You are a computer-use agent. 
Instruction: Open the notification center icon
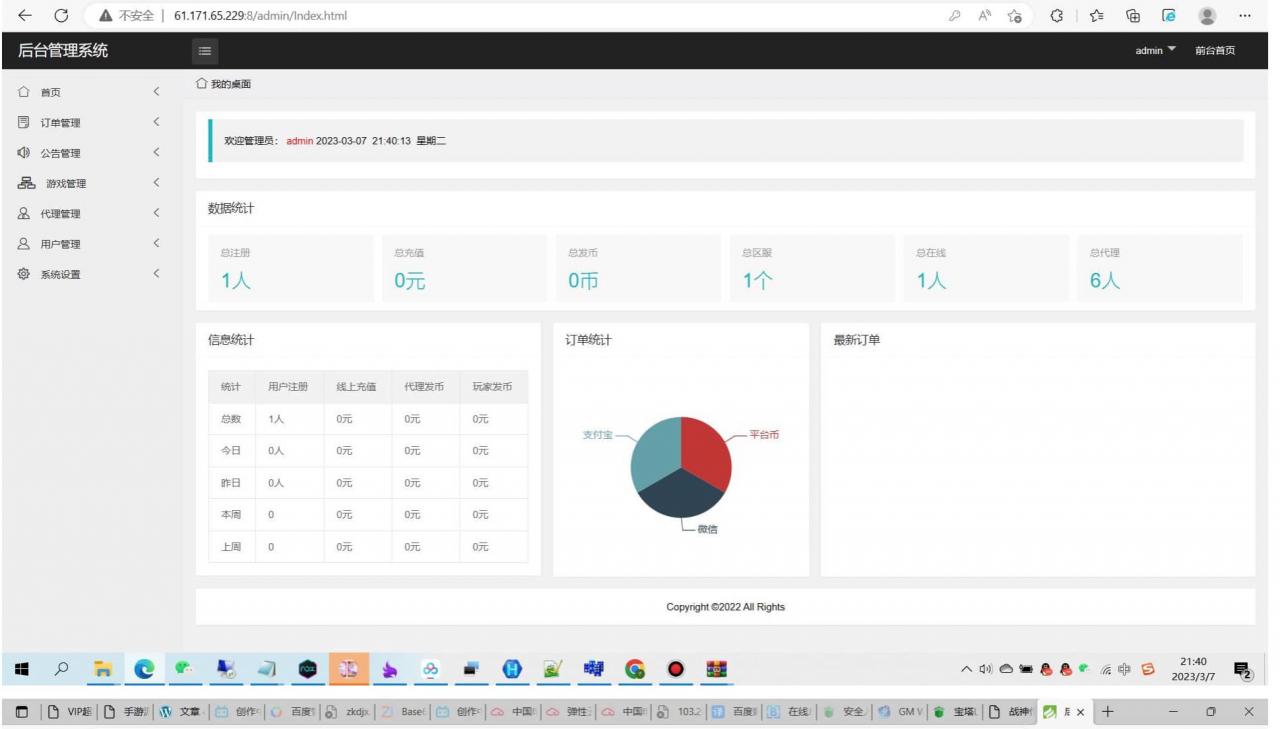coord(1244,670)
